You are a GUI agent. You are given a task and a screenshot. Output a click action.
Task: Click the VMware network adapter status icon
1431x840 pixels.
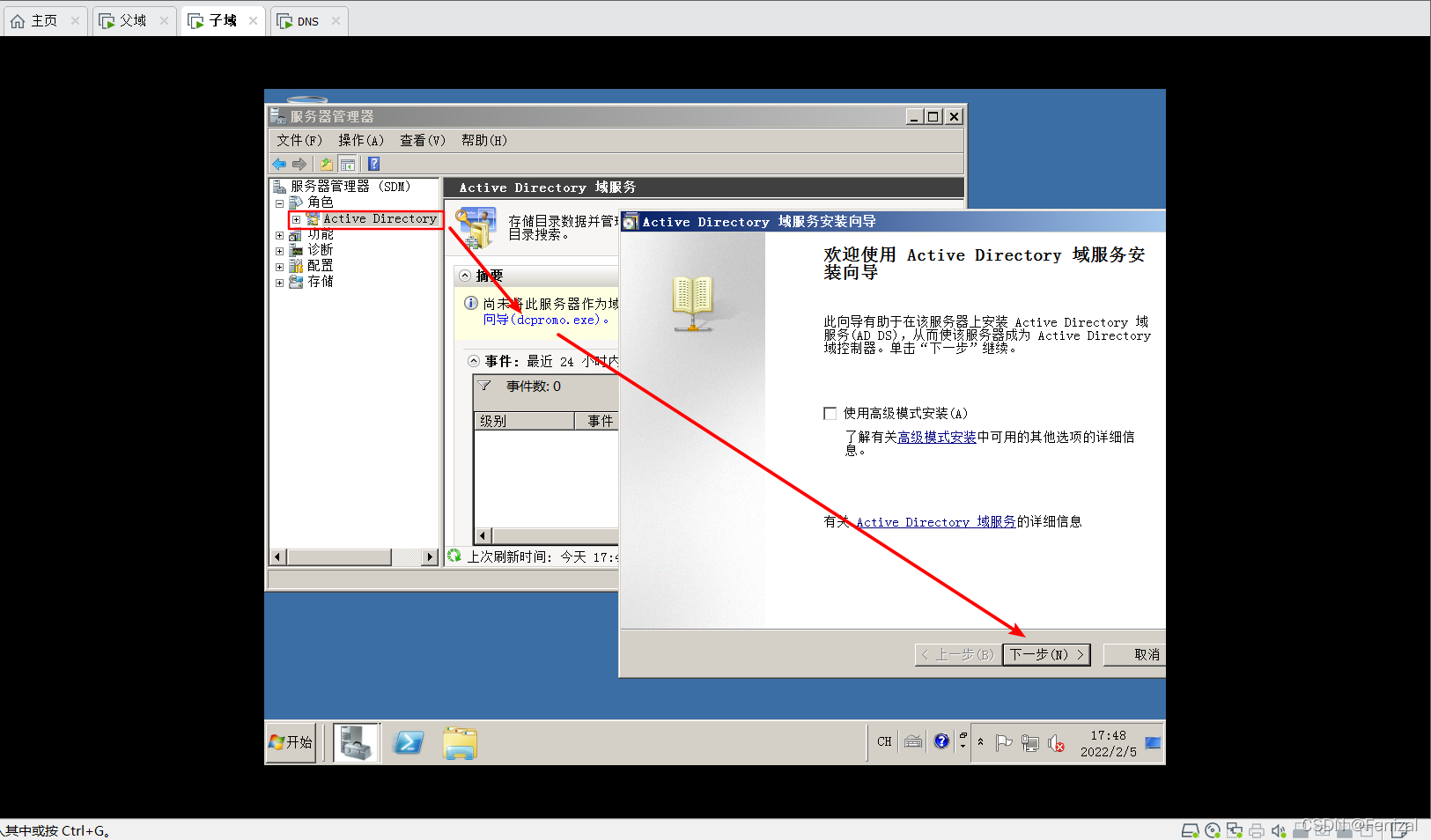pyautogui.click(x=1235, y=830)
